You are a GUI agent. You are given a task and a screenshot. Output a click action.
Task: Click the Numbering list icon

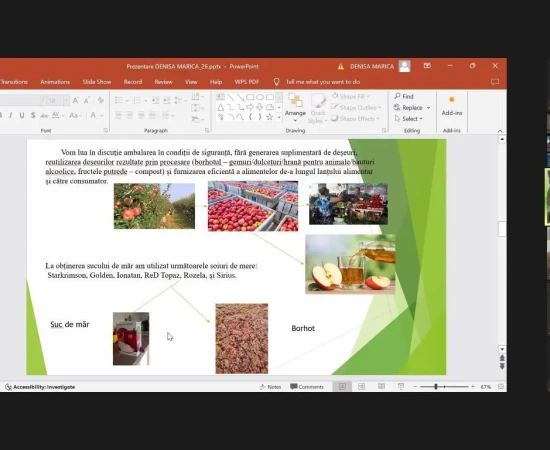(137, 101)
